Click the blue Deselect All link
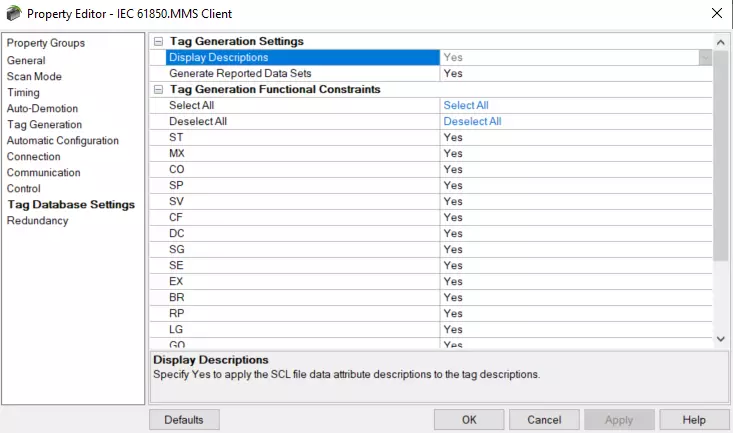Viewport: 733px width, 433px height. click(x=472, y=122)
